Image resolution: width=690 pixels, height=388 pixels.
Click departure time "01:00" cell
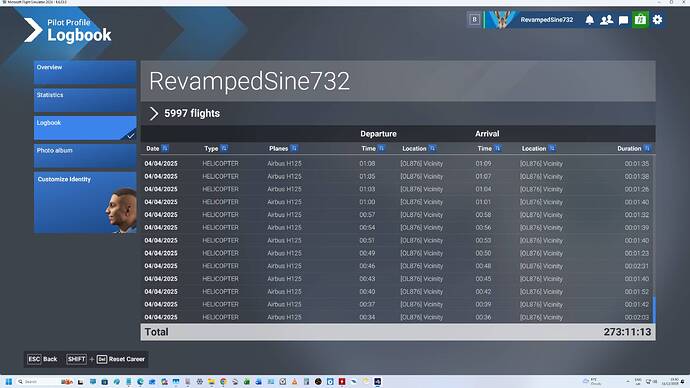tap(367, 202)
